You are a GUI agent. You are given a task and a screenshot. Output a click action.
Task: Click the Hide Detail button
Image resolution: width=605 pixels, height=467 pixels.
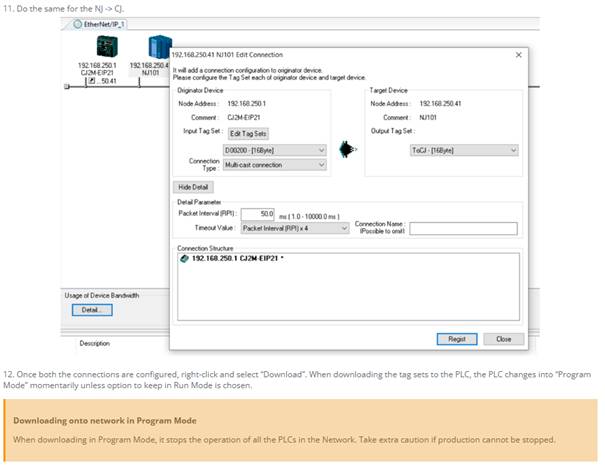(x=193, y=187)
